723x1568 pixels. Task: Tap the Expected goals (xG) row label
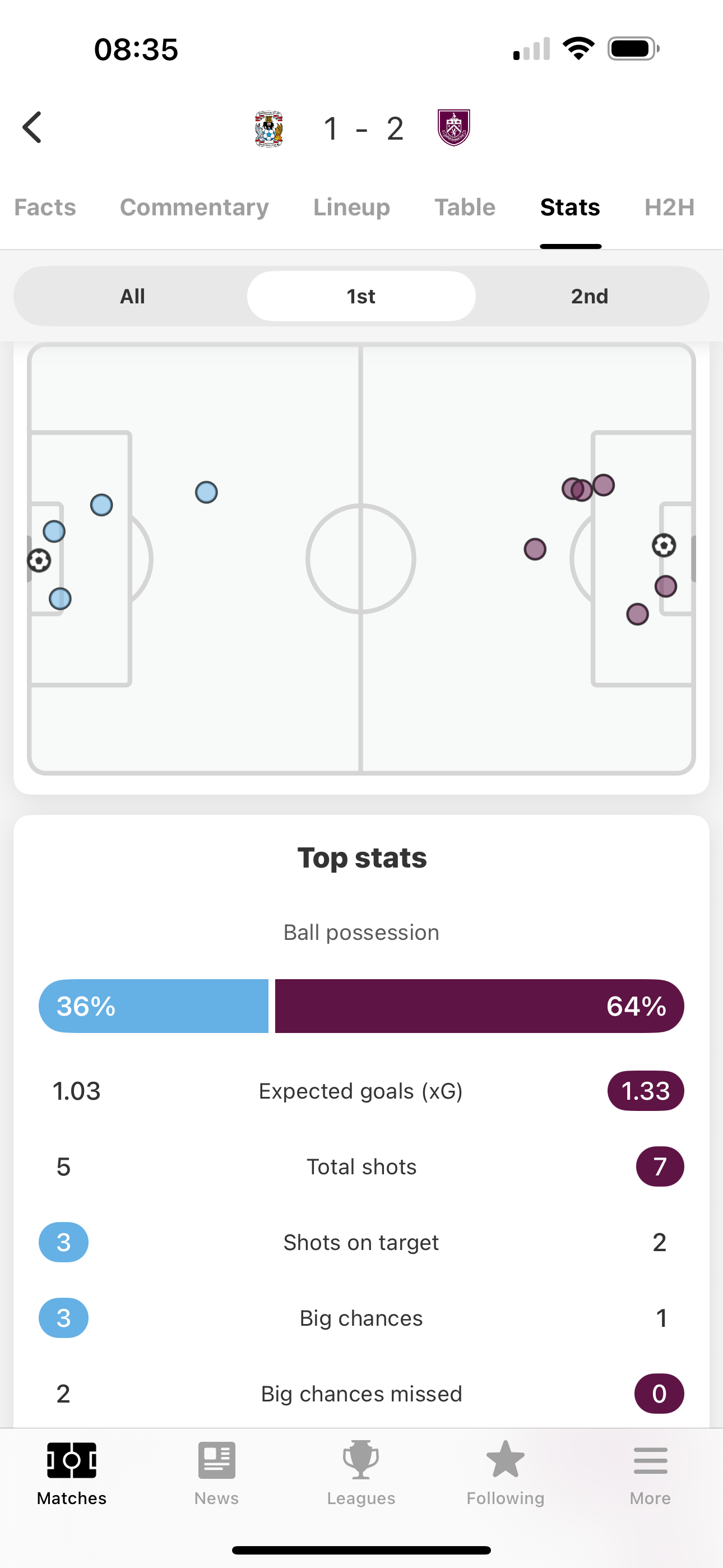[x=361, y=1091]
